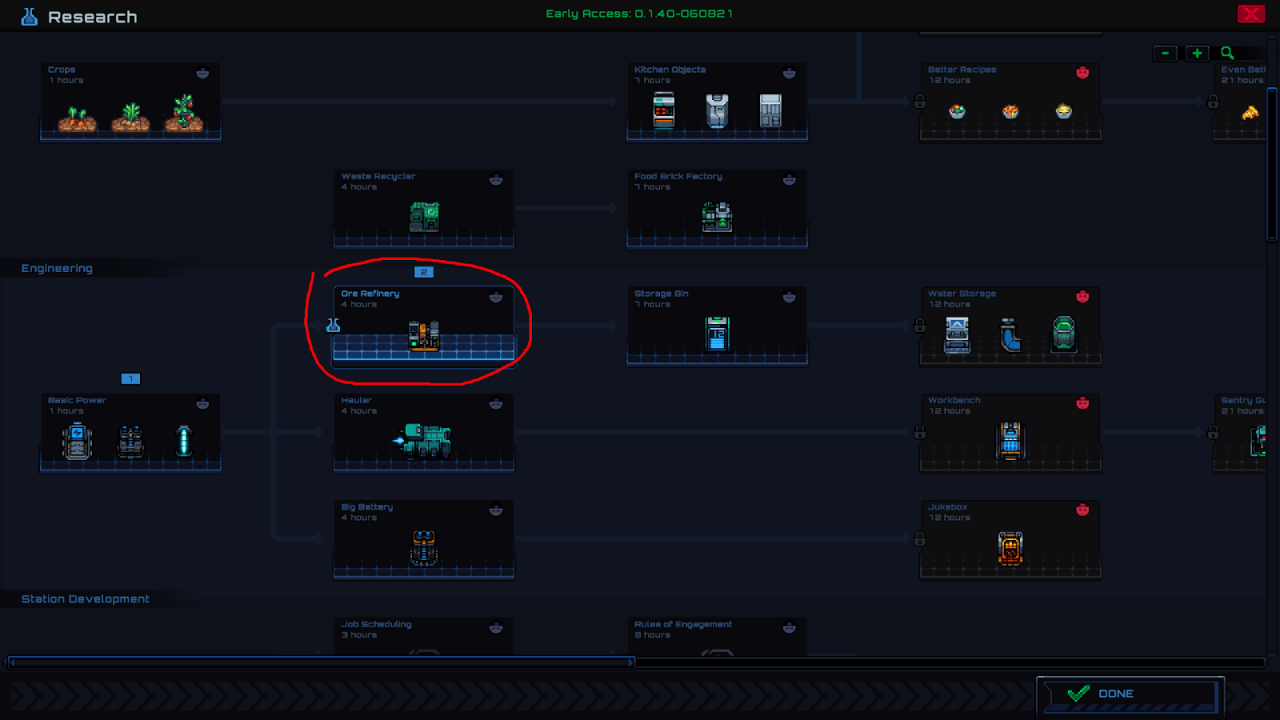Click the lock icon beside Water Storage
Image resolution: width=1280 pixels, height=720 pixels.
pyautogui.click(x=919, y=325)
